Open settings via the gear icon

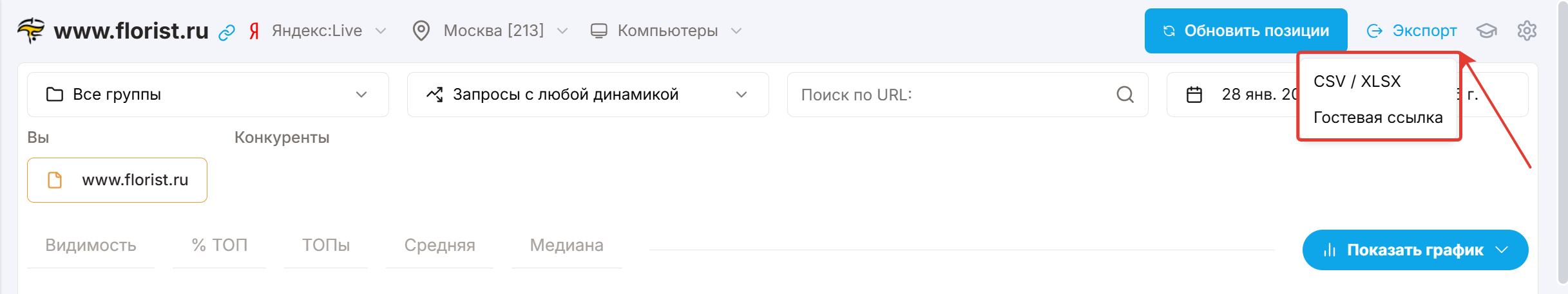point(1527,31)
